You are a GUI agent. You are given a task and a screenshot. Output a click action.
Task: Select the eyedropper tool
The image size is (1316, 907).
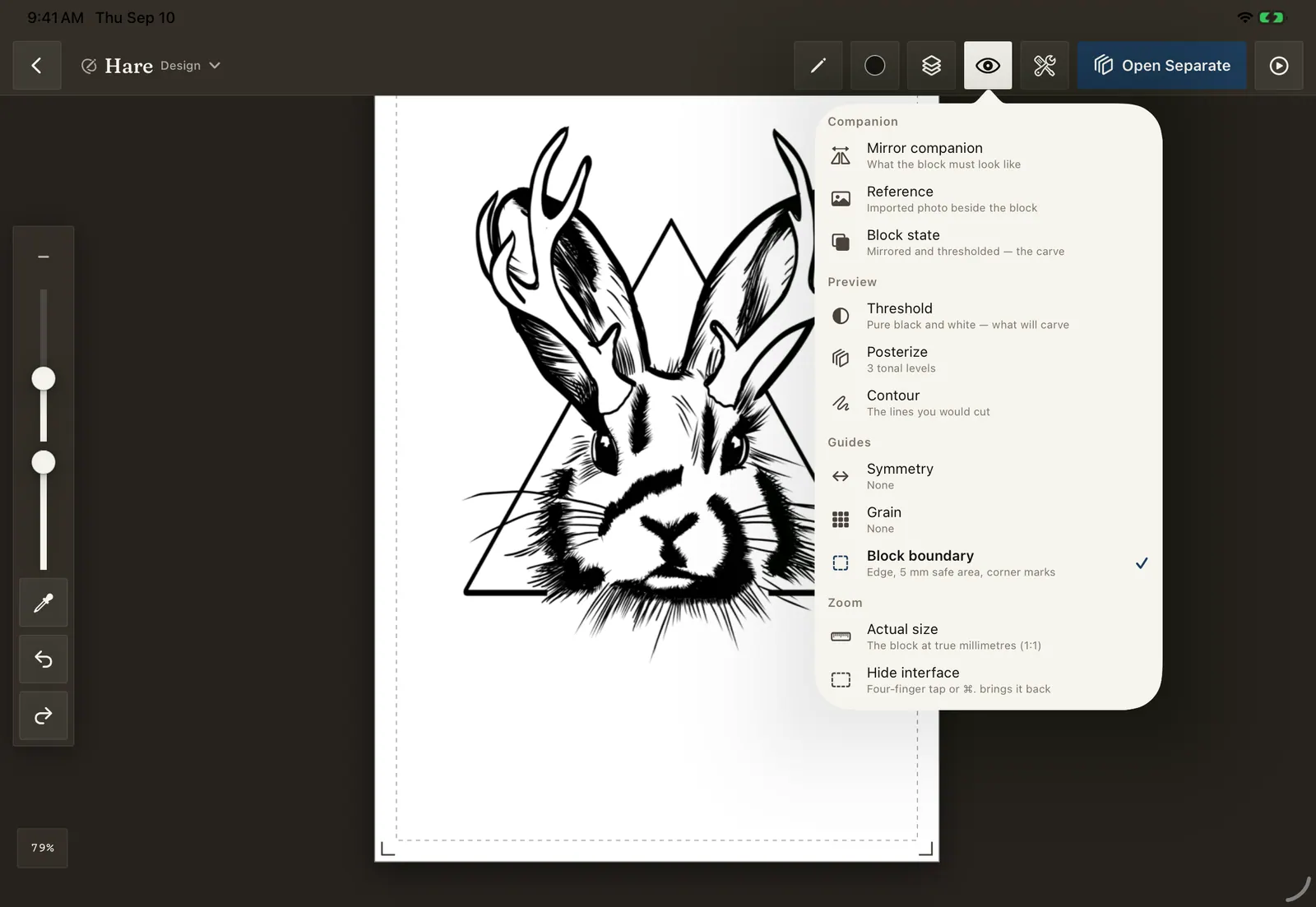44,603
